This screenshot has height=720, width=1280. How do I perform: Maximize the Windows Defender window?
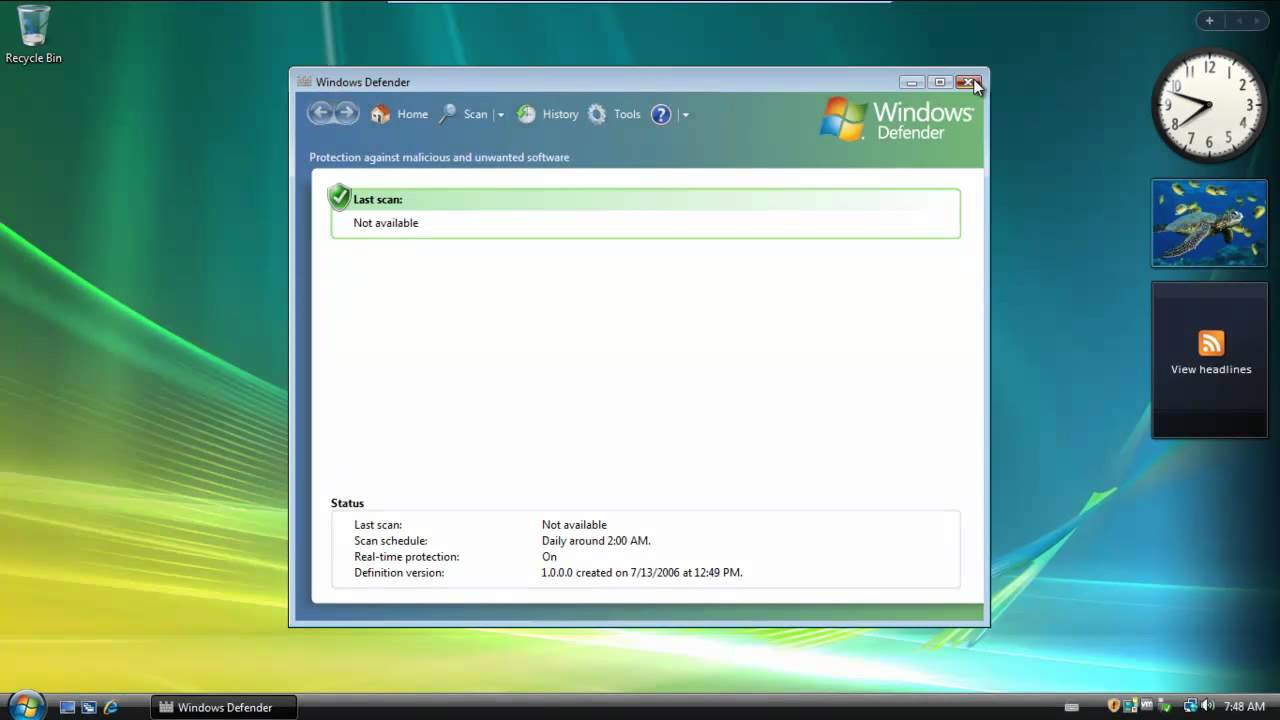point(939,82)
